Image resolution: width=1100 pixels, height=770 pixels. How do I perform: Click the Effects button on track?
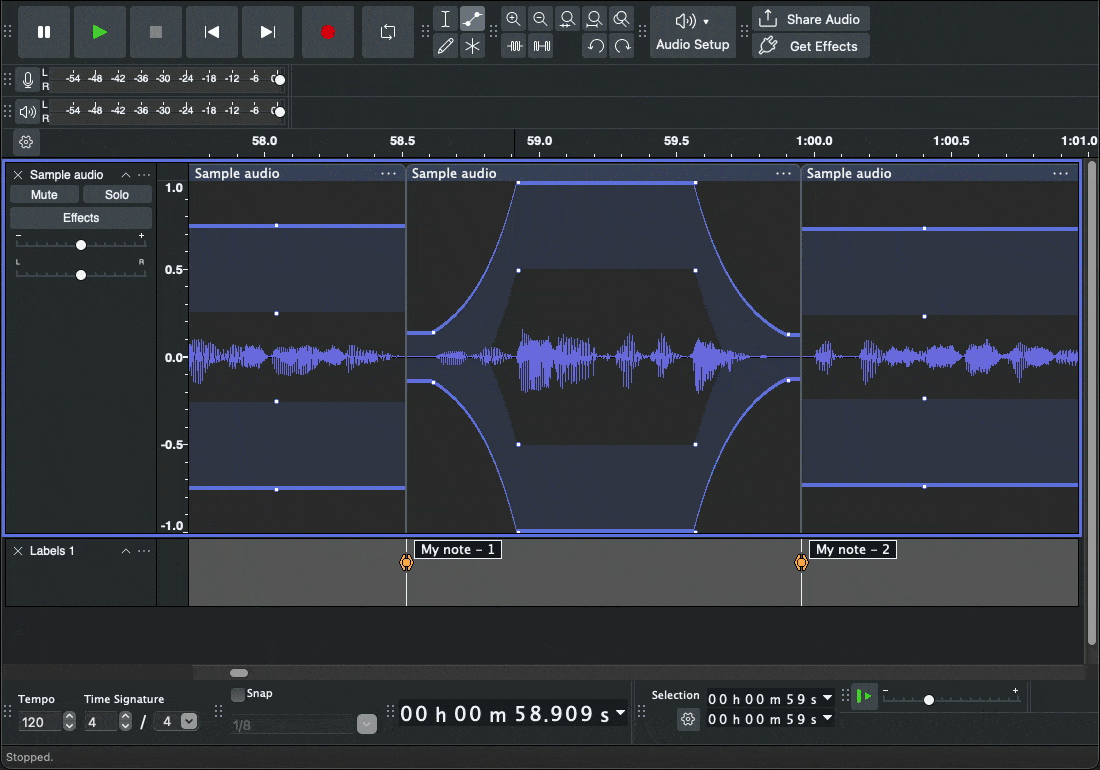[81, 218]
